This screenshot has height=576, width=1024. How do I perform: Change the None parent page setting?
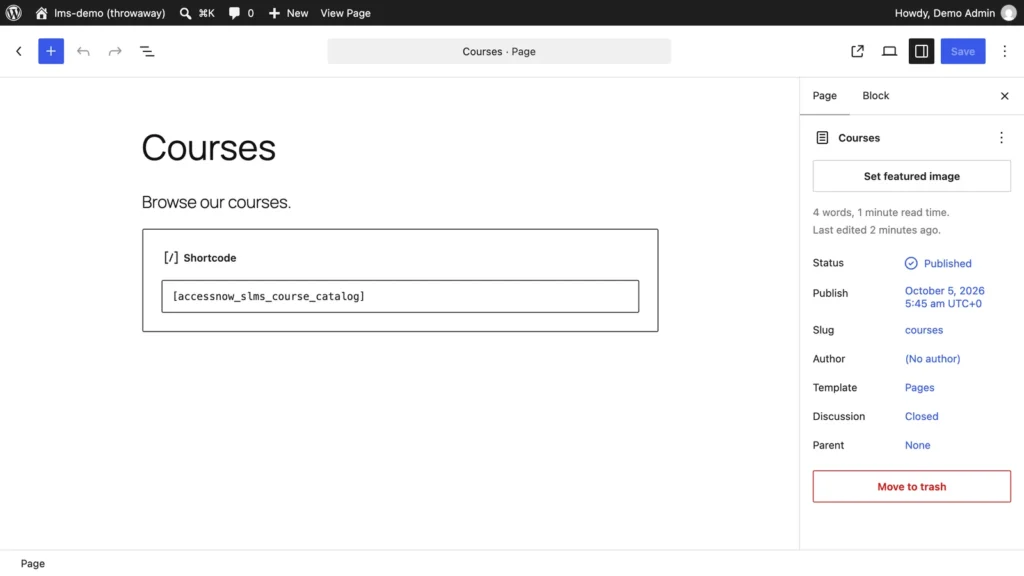917,445
